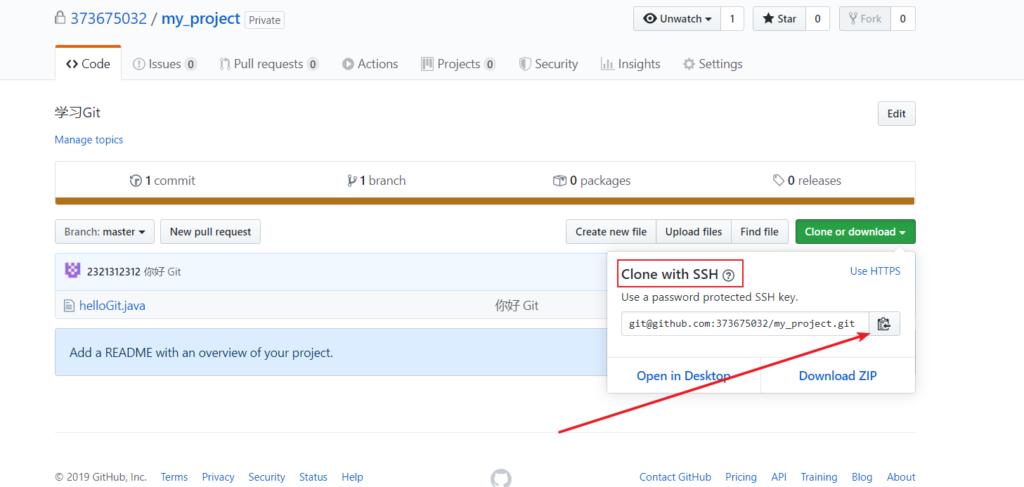View the 1 branch list
Viewport: 1024px width, 487px height.
coord(377,181)
